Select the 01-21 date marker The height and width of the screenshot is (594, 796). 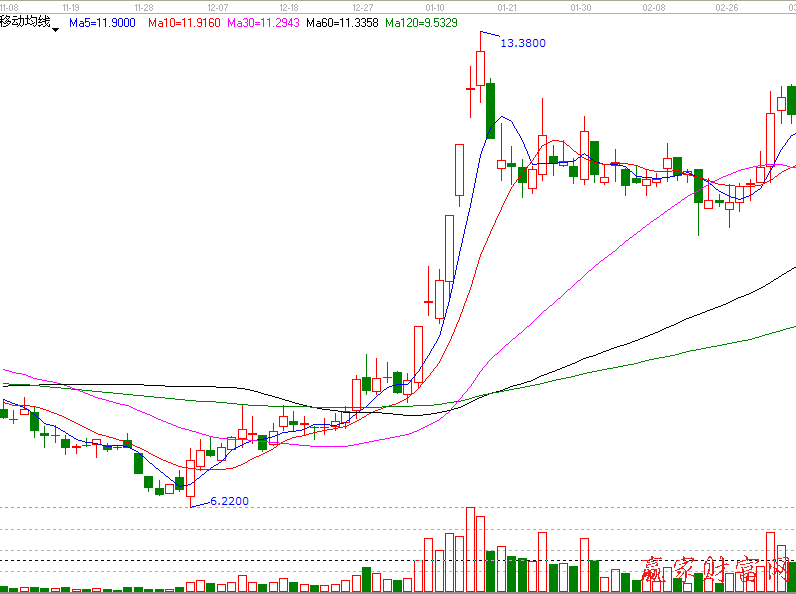[507, 6]
